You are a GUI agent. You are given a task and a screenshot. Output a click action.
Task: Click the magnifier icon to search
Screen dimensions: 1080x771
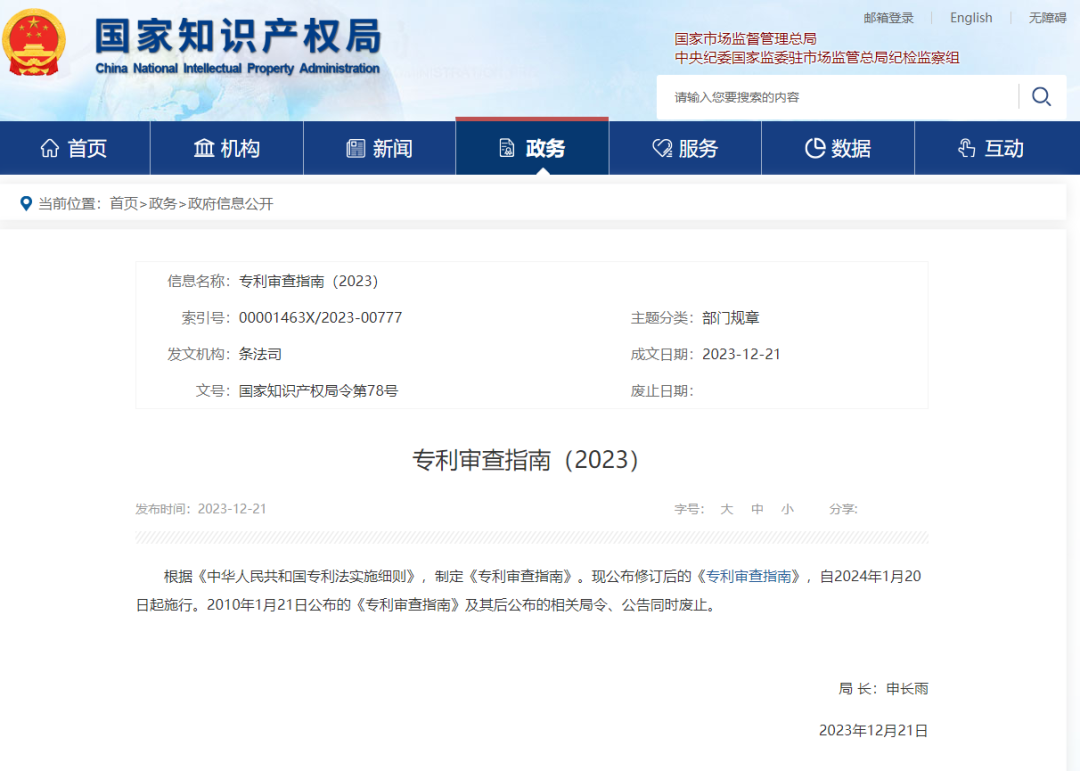coord(1041,96)
